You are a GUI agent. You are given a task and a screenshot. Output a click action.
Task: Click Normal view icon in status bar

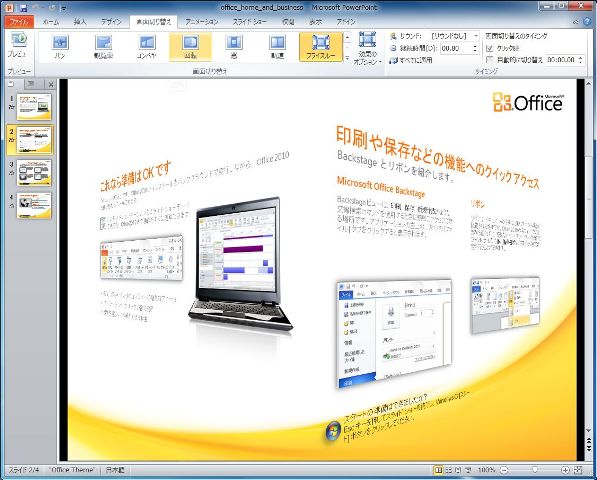[438, 470]
